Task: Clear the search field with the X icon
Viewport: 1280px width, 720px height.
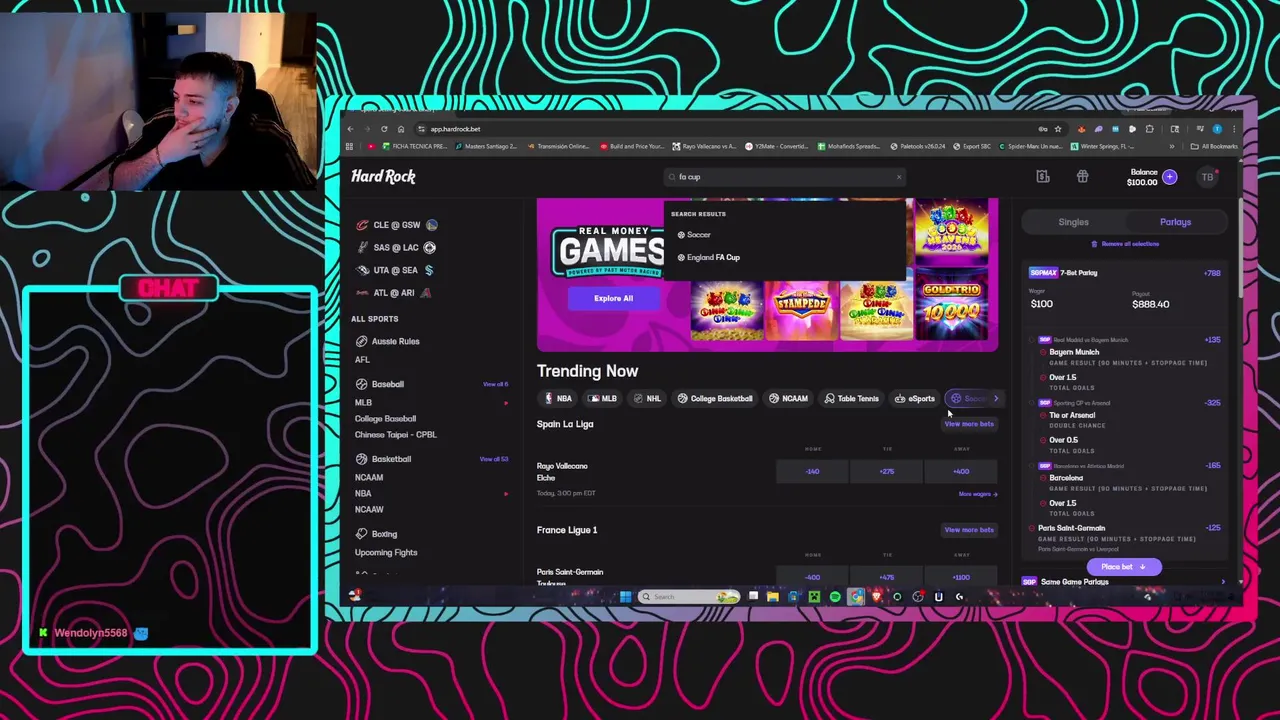Action: coord(898,177)
